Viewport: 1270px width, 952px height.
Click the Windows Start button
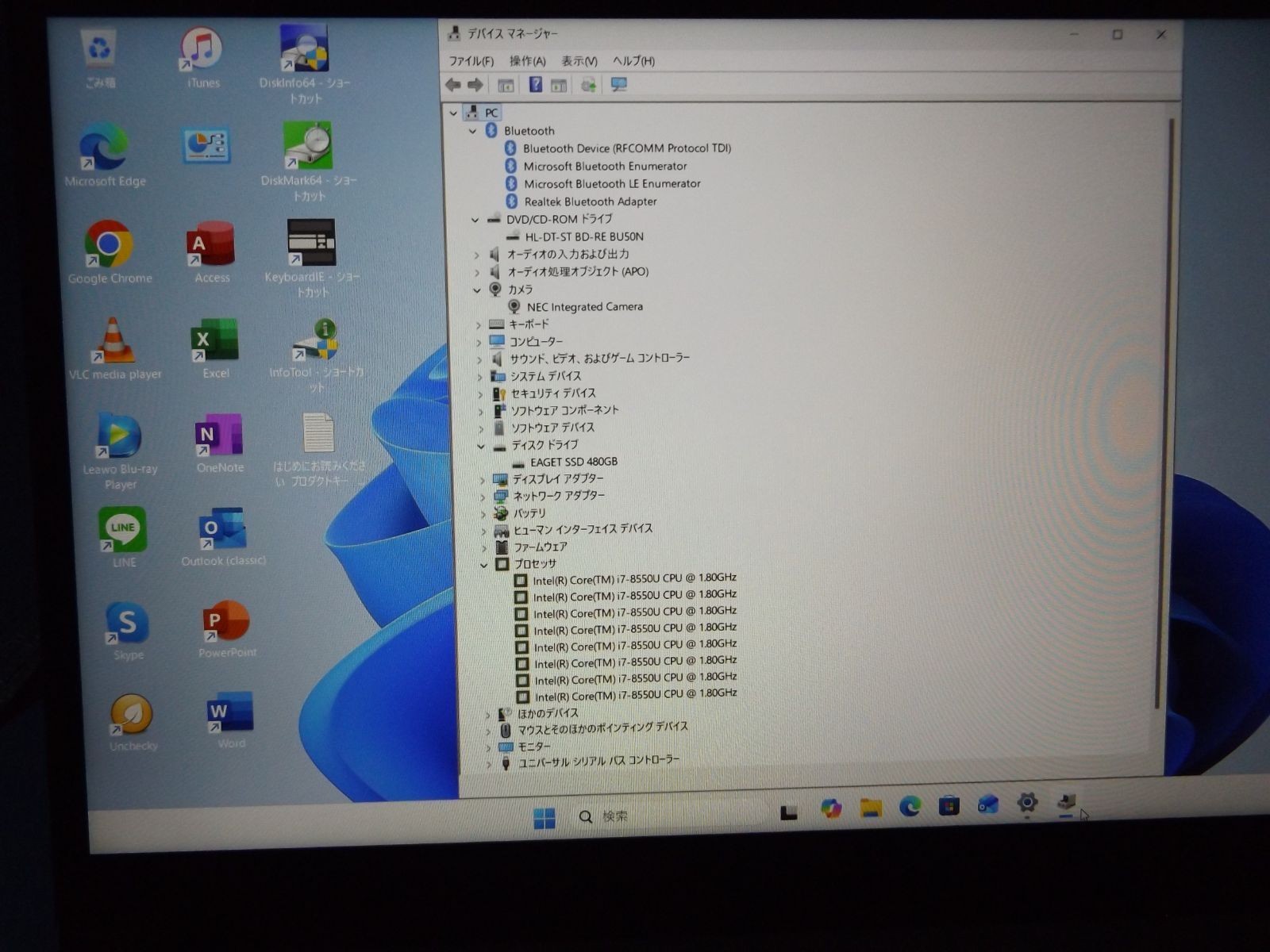(x=545, y=818)
